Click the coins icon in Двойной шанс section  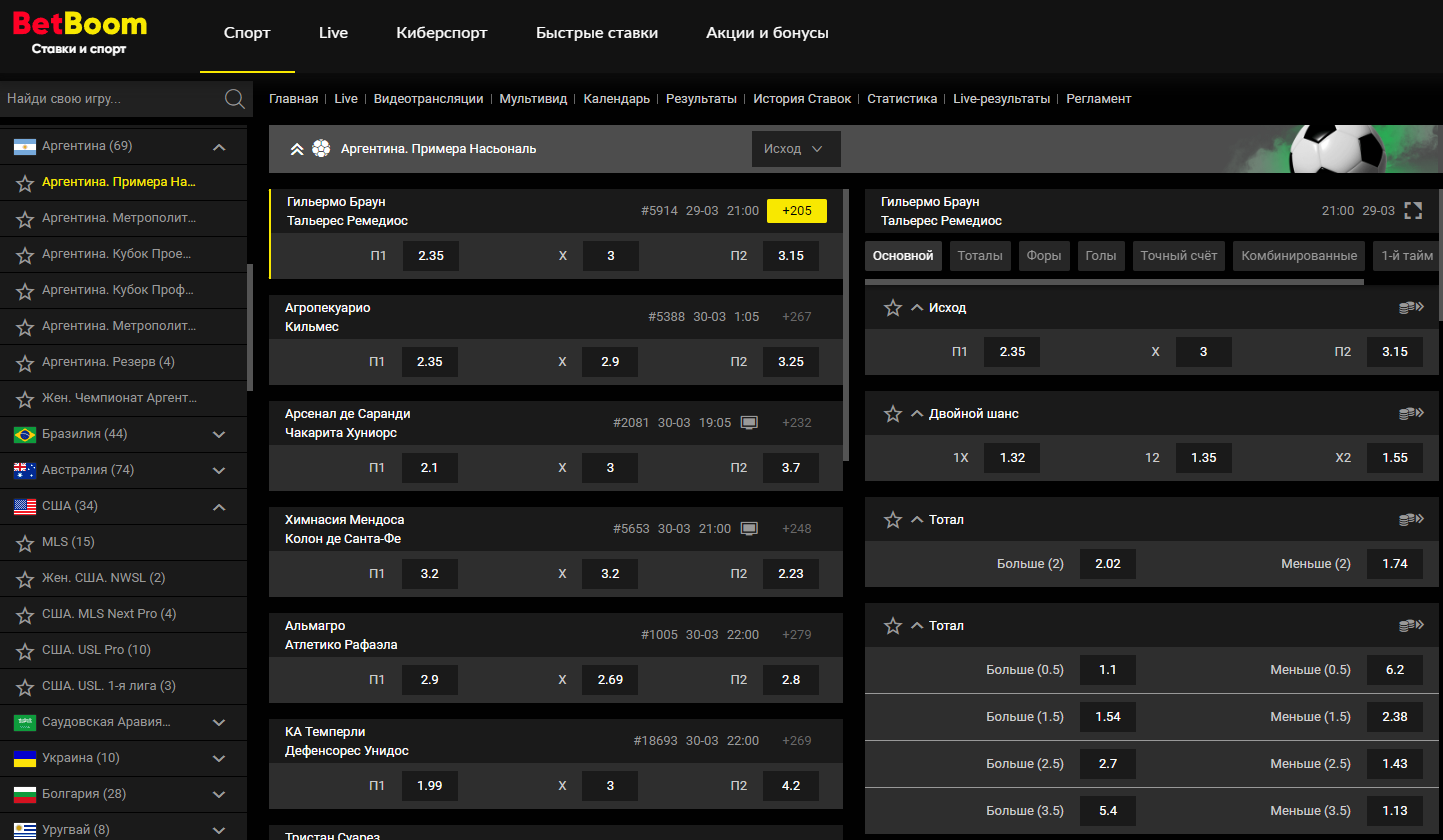point(1410,414)
